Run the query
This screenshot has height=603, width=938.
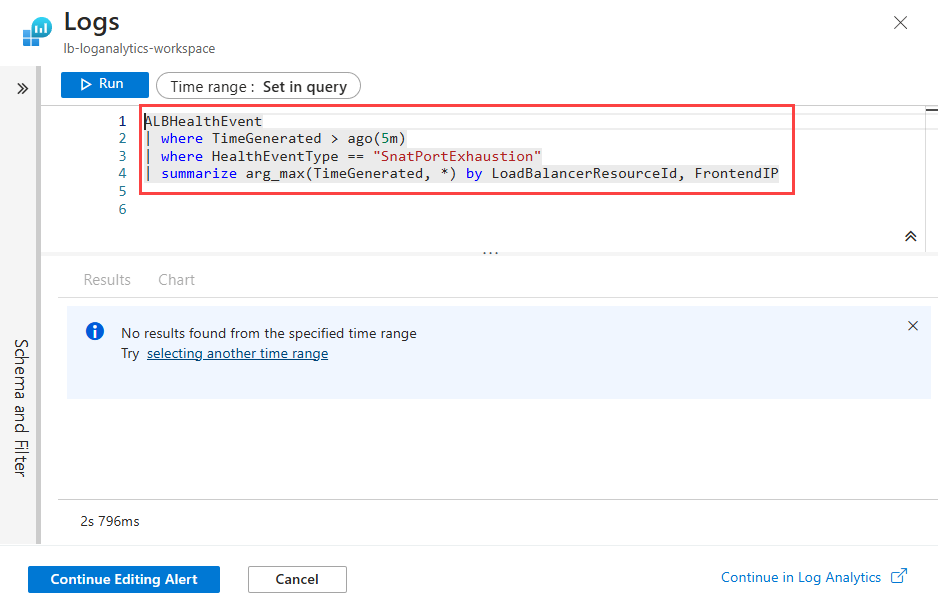coord(104,85)
